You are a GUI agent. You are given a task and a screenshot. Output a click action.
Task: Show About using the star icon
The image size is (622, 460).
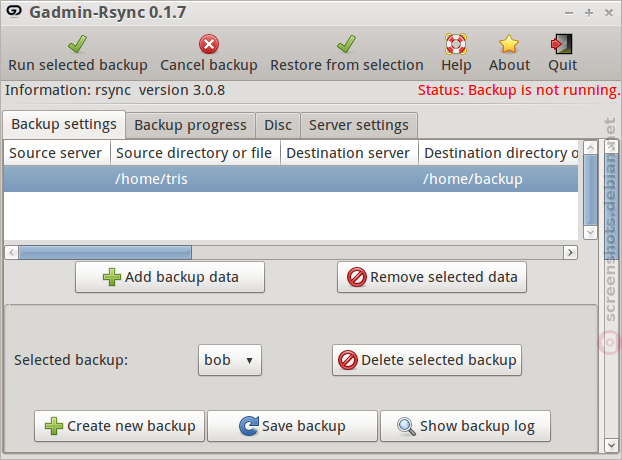tap(509, 44)
